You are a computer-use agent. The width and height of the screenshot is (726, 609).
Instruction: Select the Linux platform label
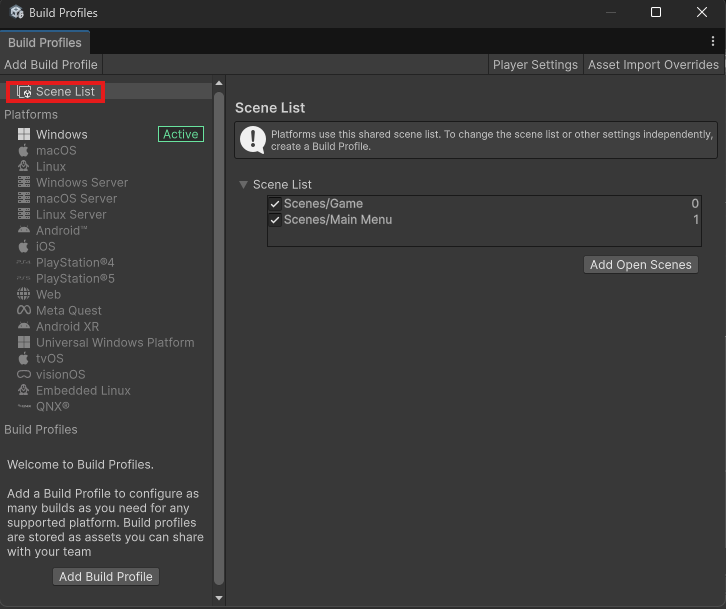point(51,166)
